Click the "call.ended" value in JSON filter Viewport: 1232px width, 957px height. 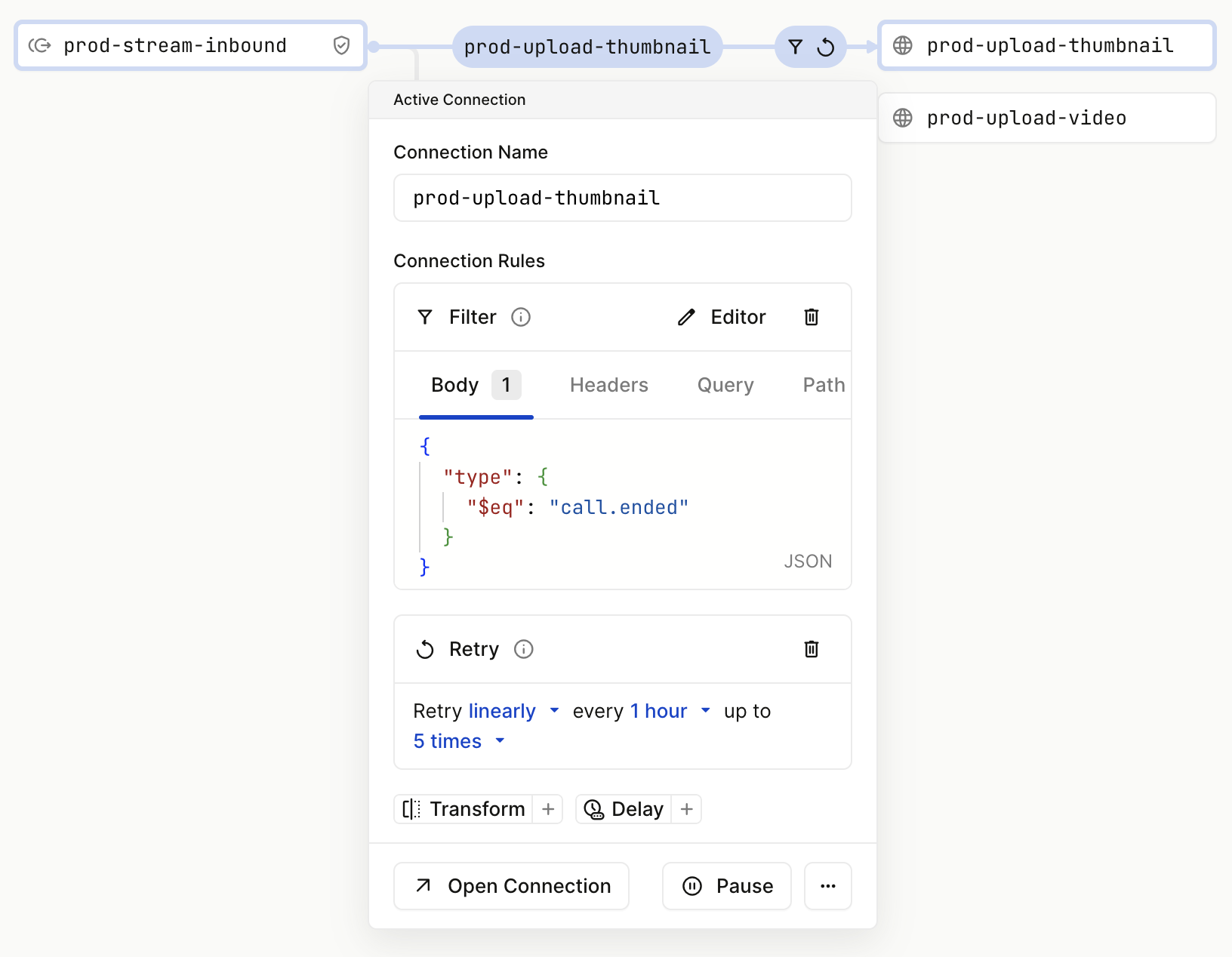click(x=619, y=507)
